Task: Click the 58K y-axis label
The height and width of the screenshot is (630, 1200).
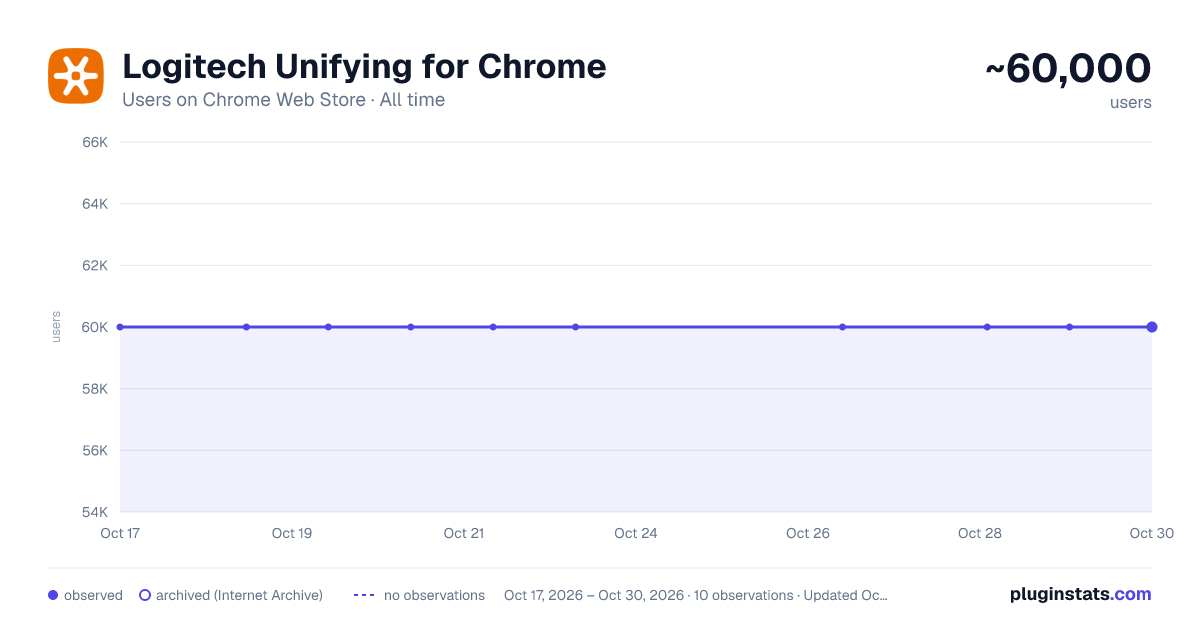Action: [x=95, y=389]
